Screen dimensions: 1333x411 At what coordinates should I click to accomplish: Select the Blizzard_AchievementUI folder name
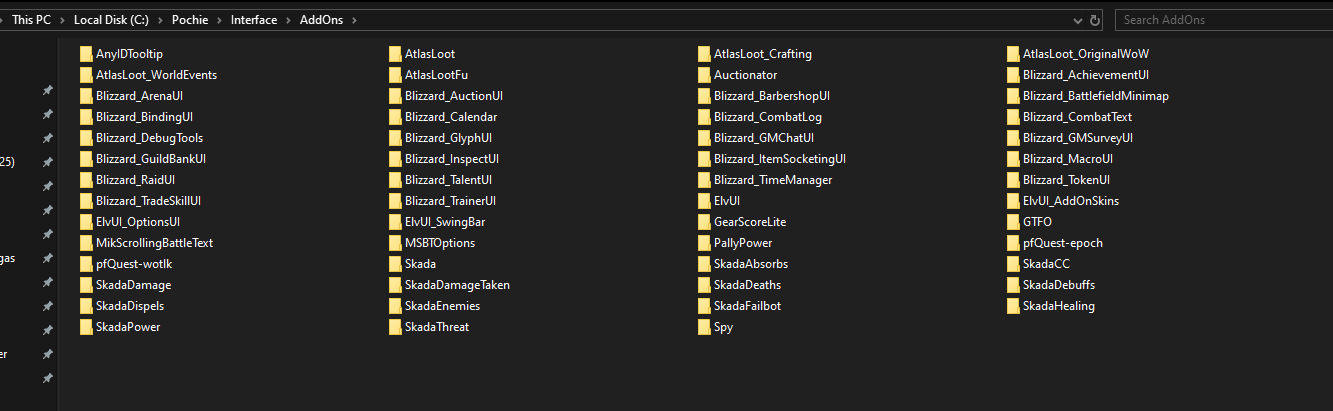pyautogui.click(x=1086, y=75)
